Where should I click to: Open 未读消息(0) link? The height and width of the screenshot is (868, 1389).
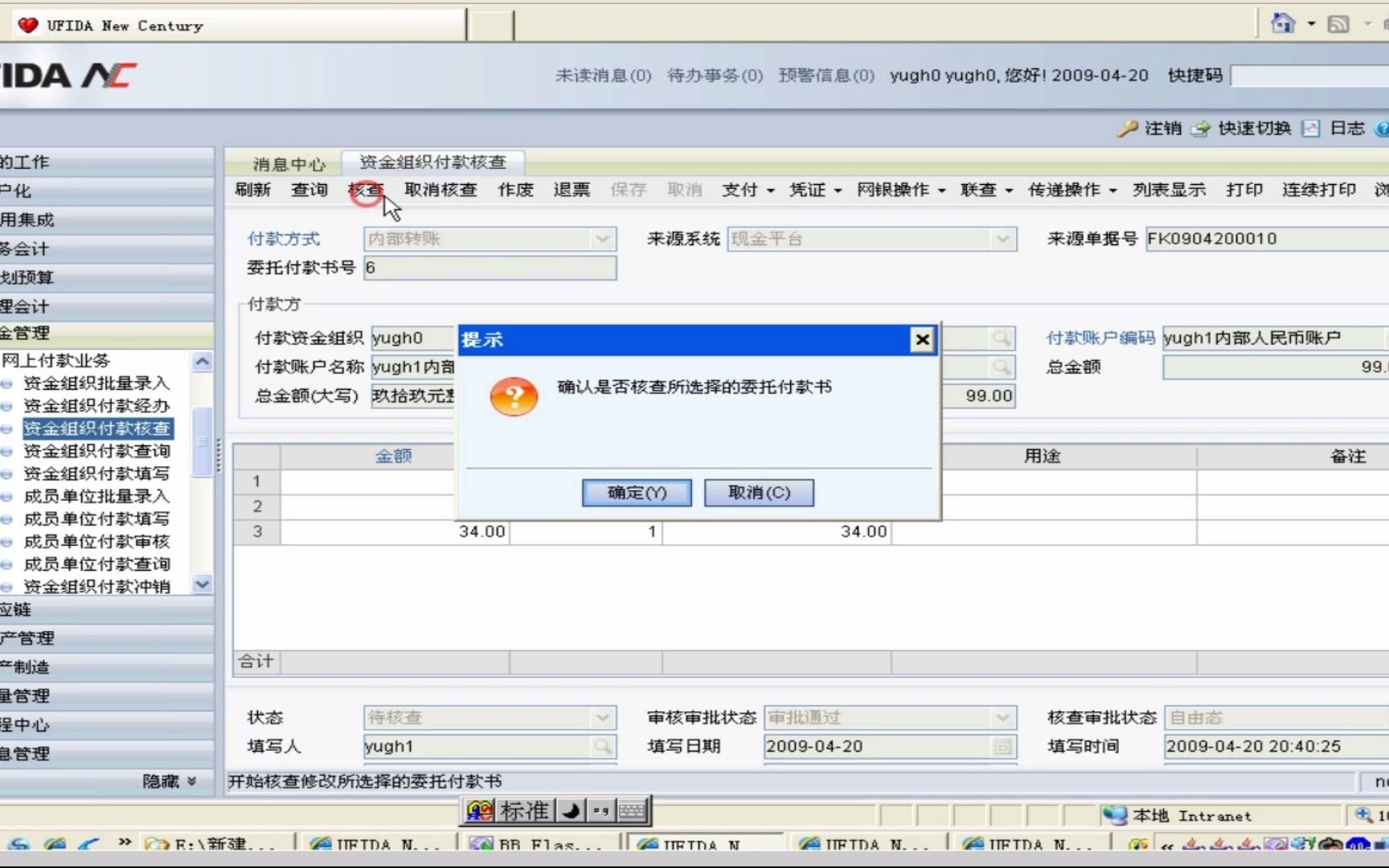pyautogui.click(x=603, y=76)
